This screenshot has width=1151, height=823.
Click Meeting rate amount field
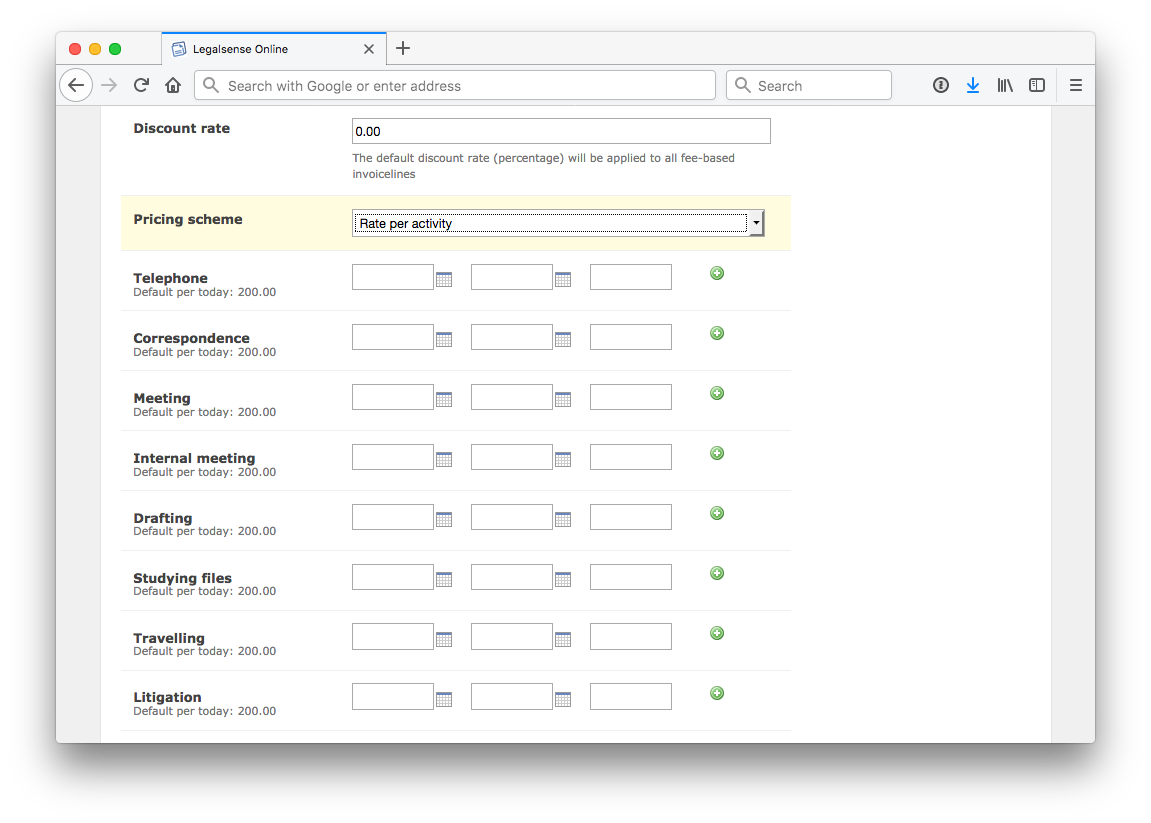pos(631,397)
